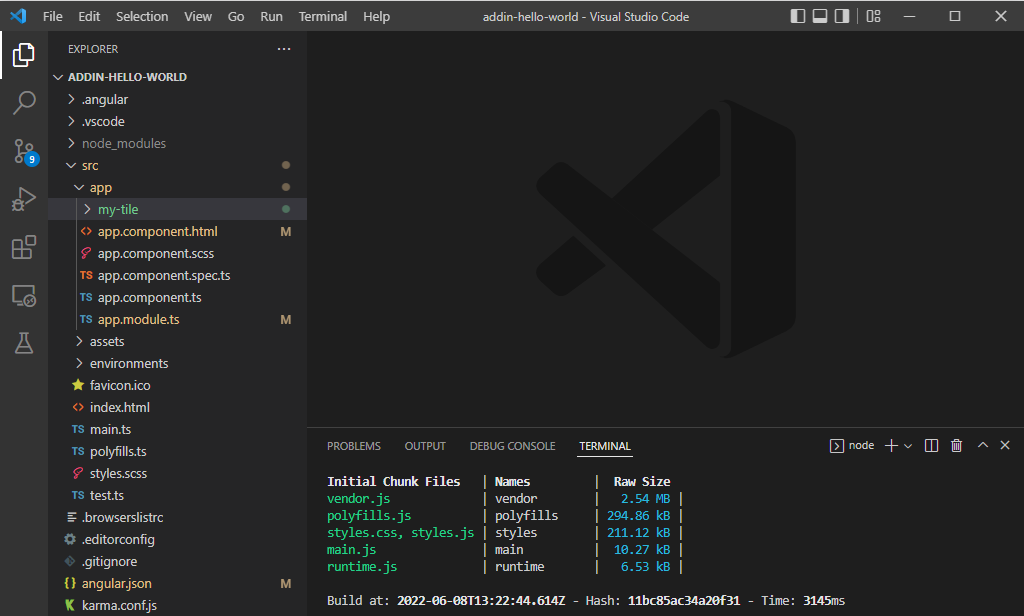Collapse the src folder

coord(178,165)
